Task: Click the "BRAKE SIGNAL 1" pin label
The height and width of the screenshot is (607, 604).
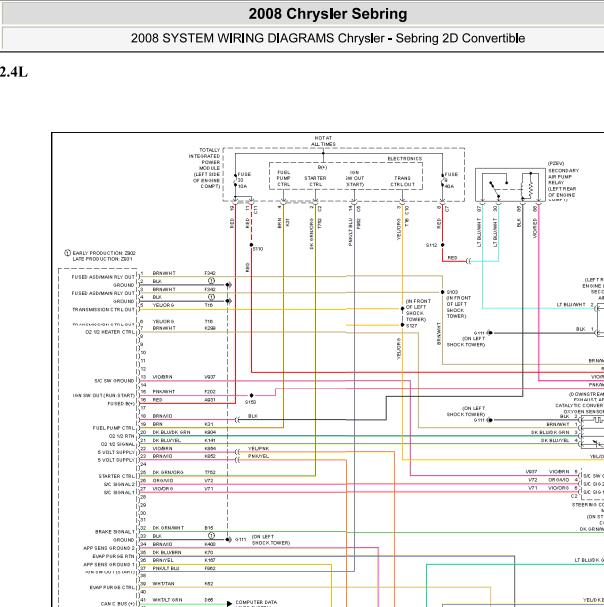Action: click(115, 532)
